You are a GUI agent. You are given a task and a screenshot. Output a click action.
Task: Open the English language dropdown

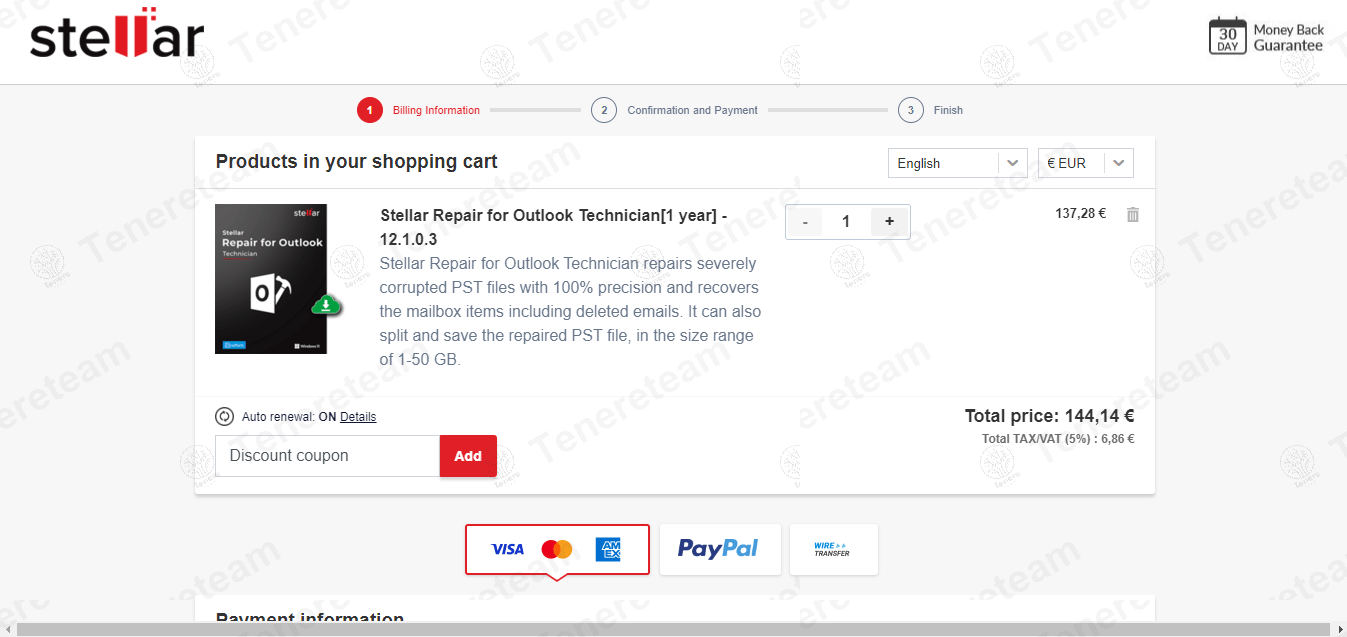point(957,163)
